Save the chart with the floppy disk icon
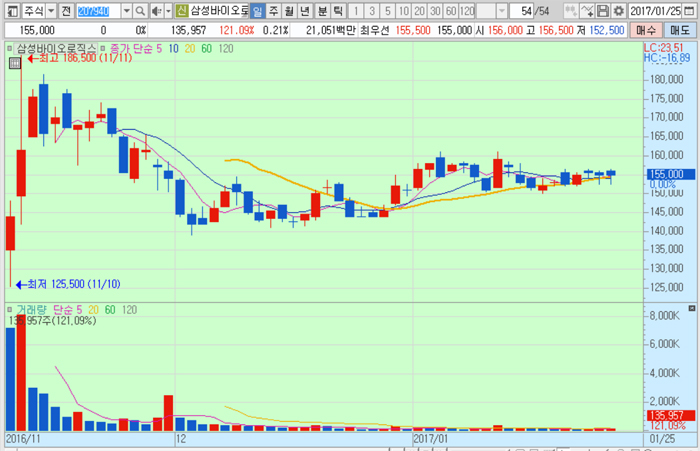This screenshot has height=451, width=700. [x=603, y=11]
